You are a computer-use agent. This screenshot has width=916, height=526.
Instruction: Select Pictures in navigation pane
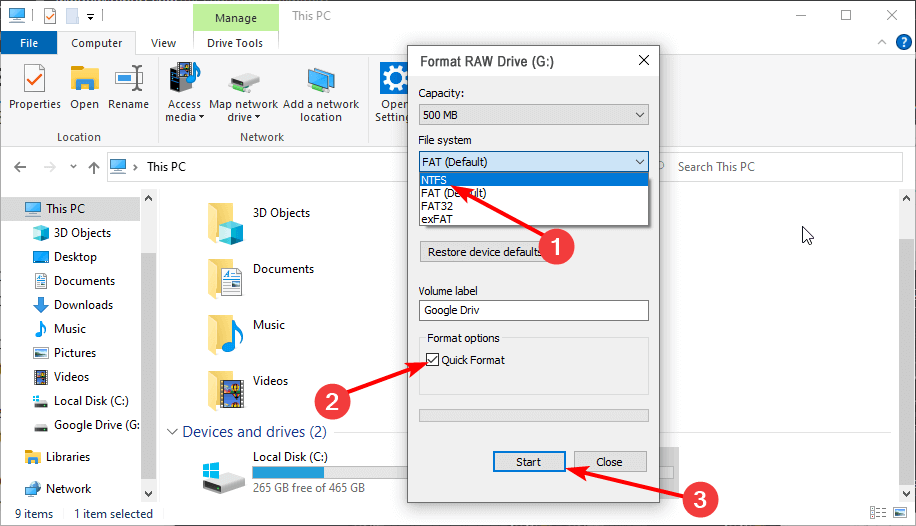(x=75, y=352)
